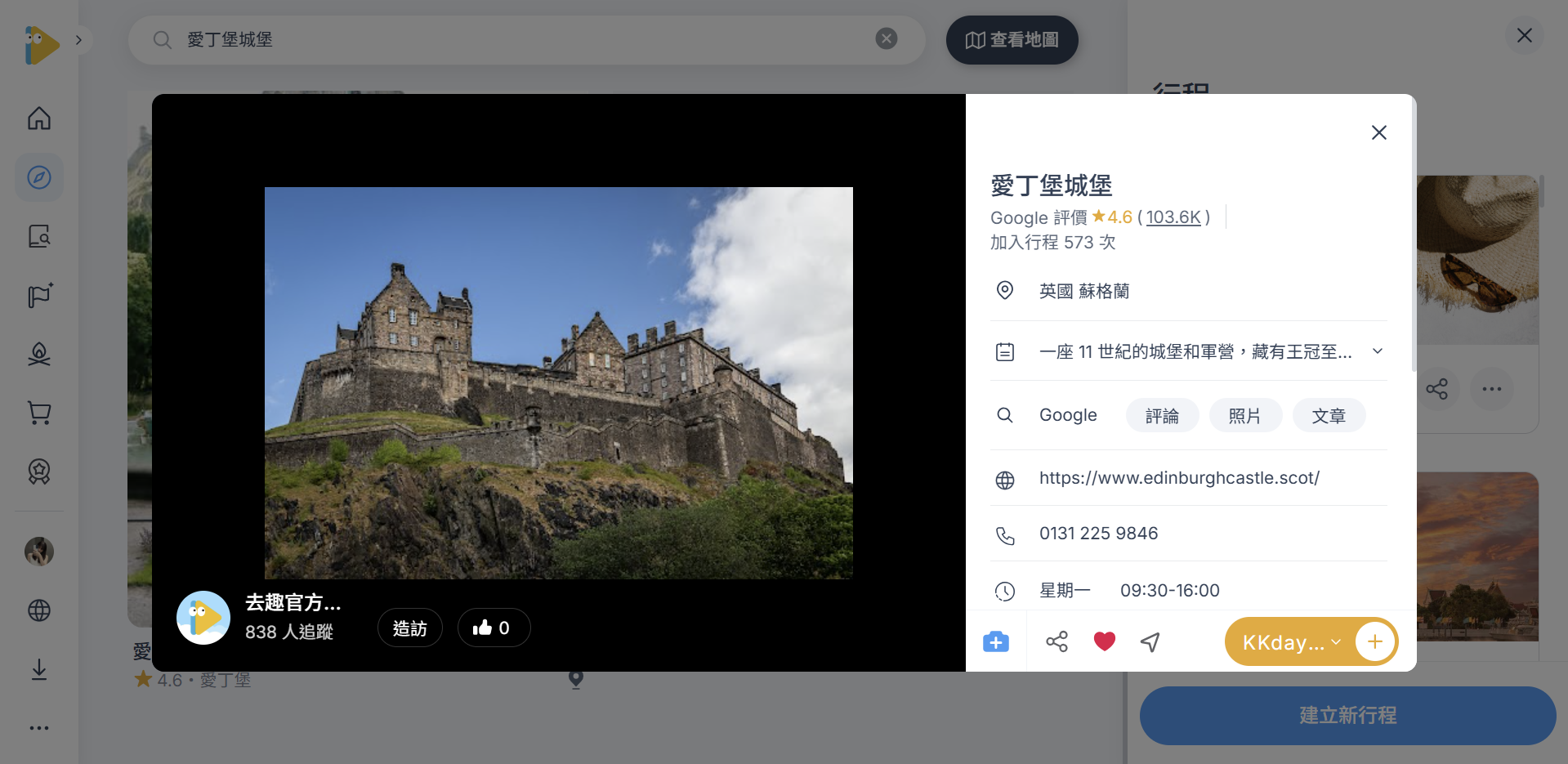Open the KKday itinerary dropdown
This screenshot has height=764, width=1568.
pyautogui.click(x=1292, y=642)
